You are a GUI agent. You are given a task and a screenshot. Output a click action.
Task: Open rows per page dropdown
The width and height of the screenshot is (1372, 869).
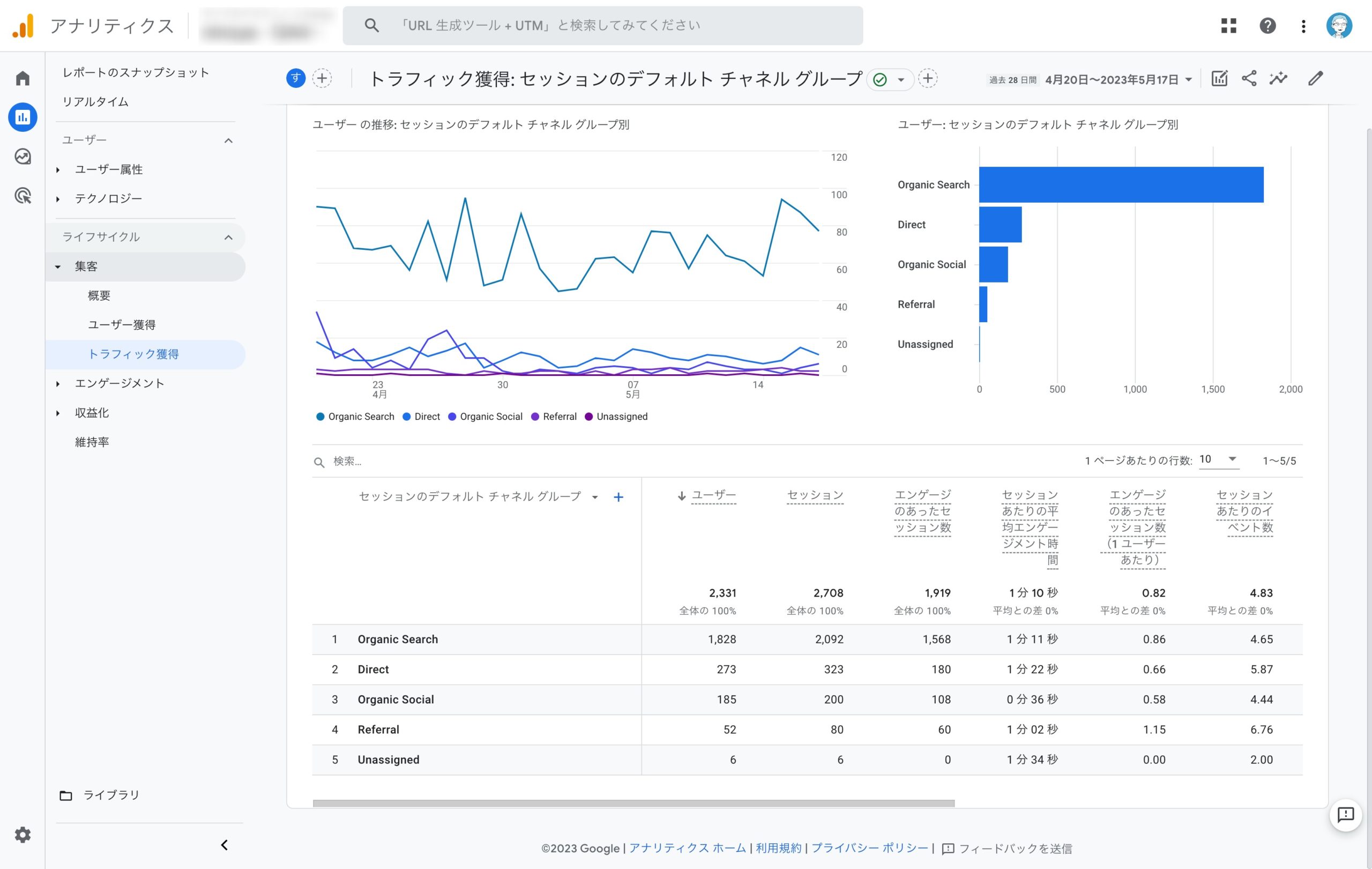pyautogui.click(x=1218, y=459)
